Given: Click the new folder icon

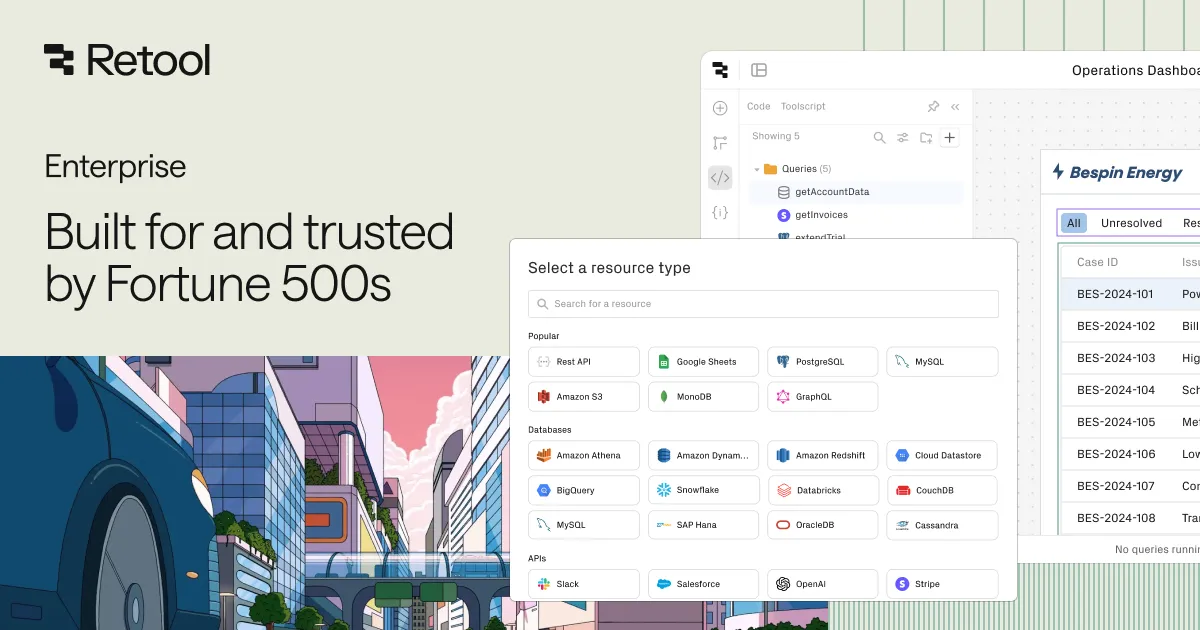Looking at the screenshot, I should [926, 138].
